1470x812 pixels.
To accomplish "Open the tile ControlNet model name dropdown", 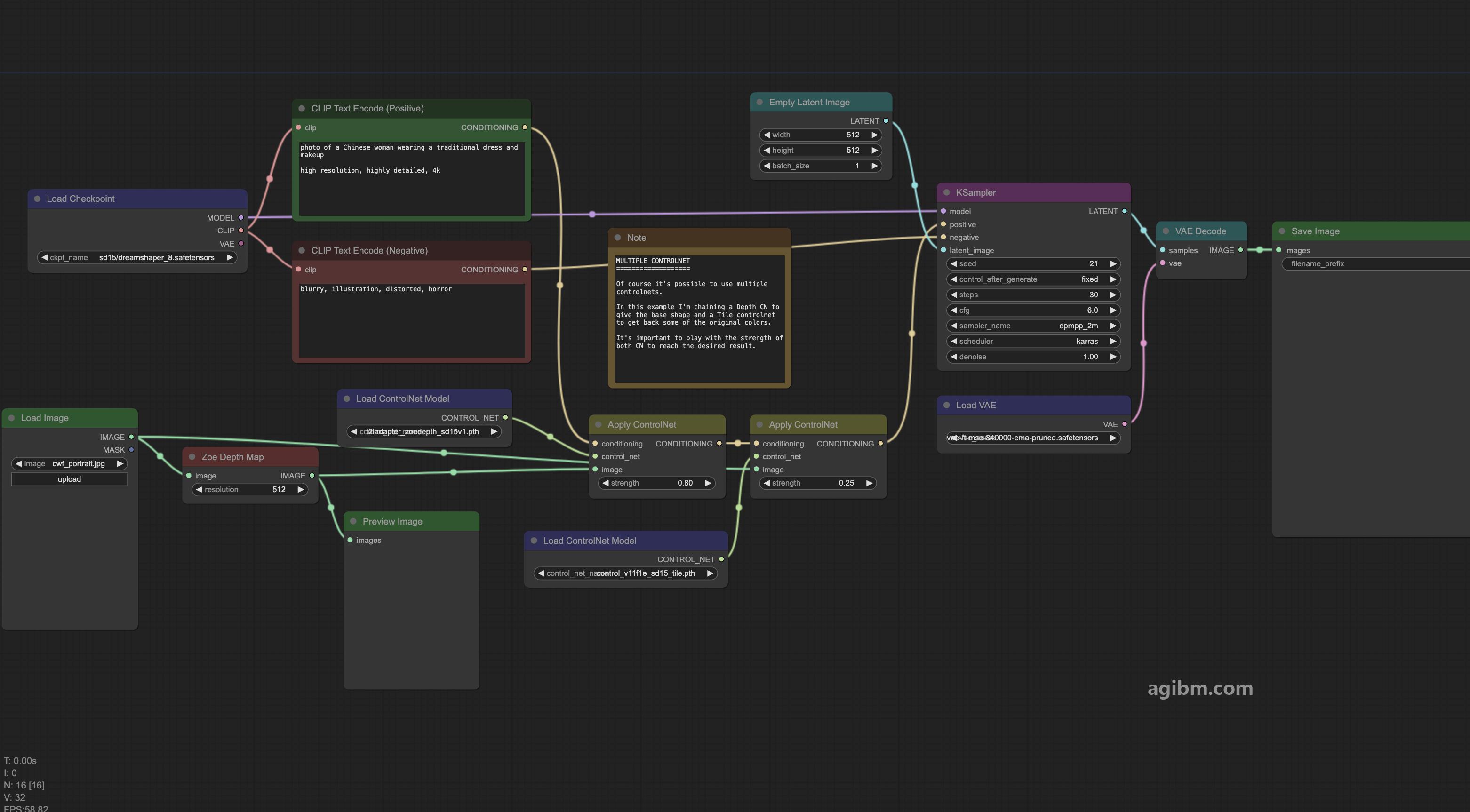I will 625,573.
